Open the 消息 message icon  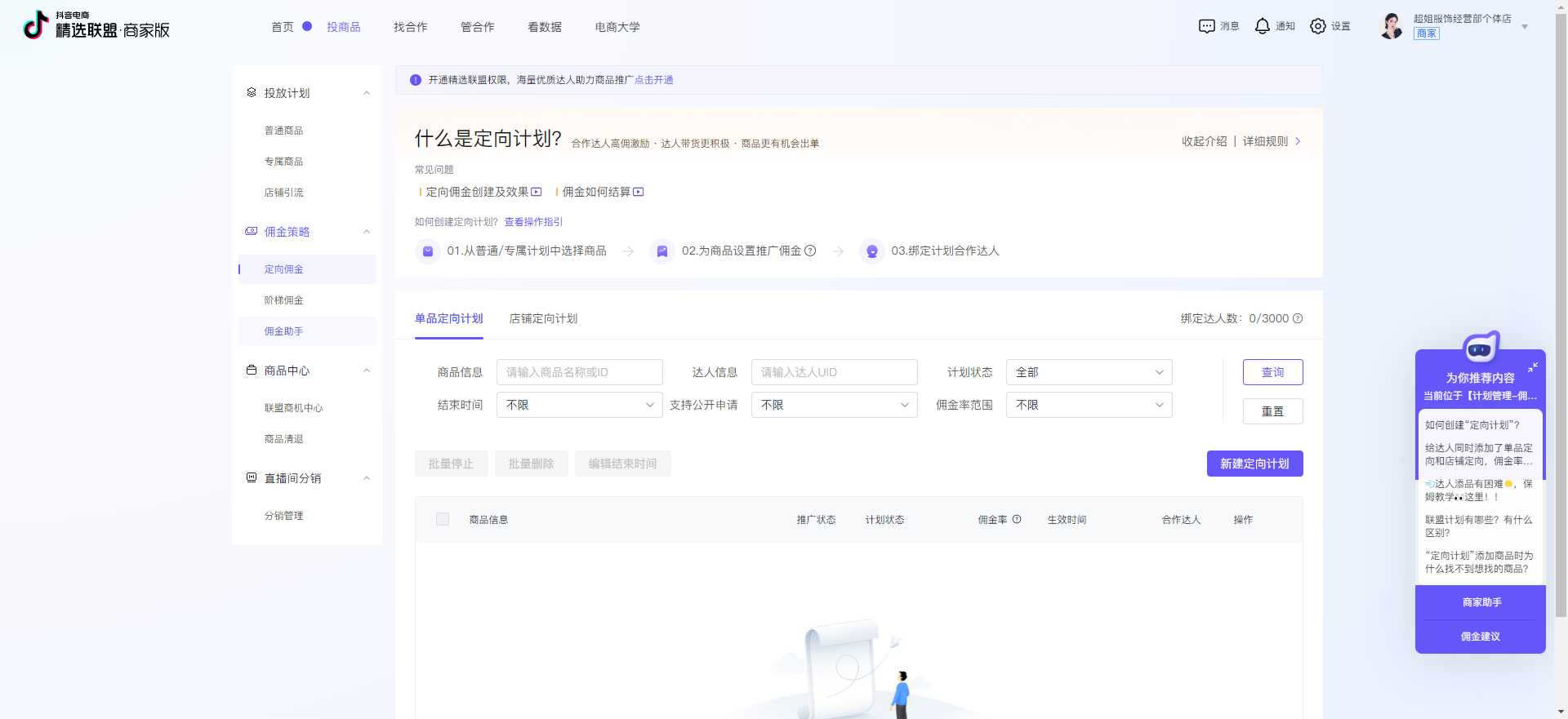(x=1206, y=26)
